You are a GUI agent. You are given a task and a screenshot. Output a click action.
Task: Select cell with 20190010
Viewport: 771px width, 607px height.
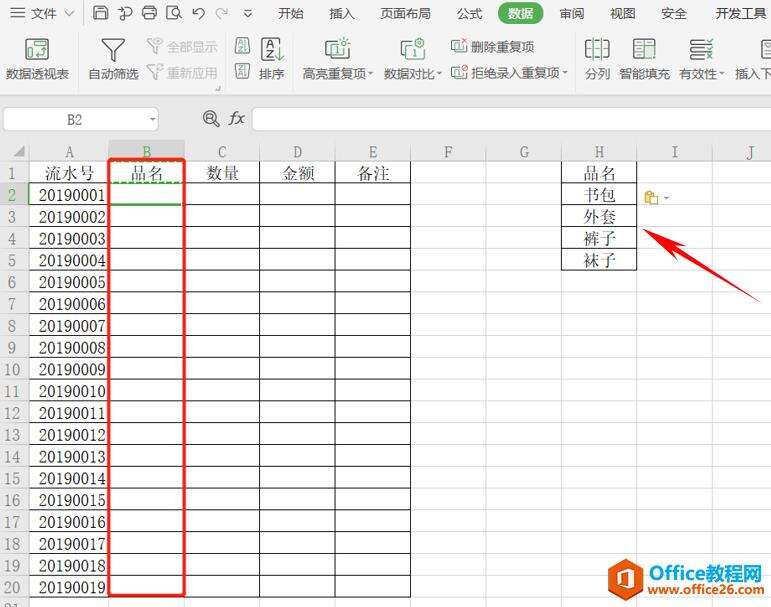pos(69,391)
